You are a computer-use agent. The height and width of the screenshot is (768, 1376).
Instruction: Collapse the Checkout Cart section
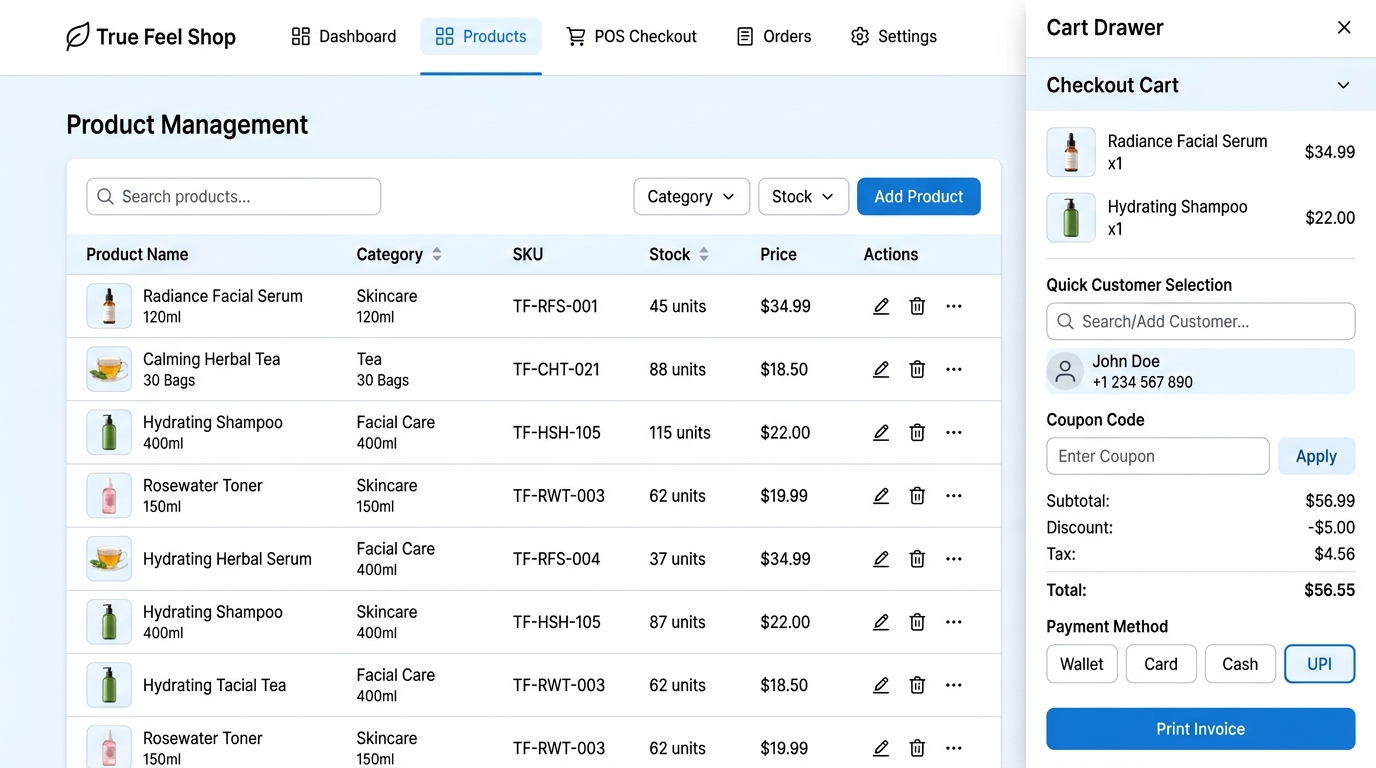pos(1344,85)
